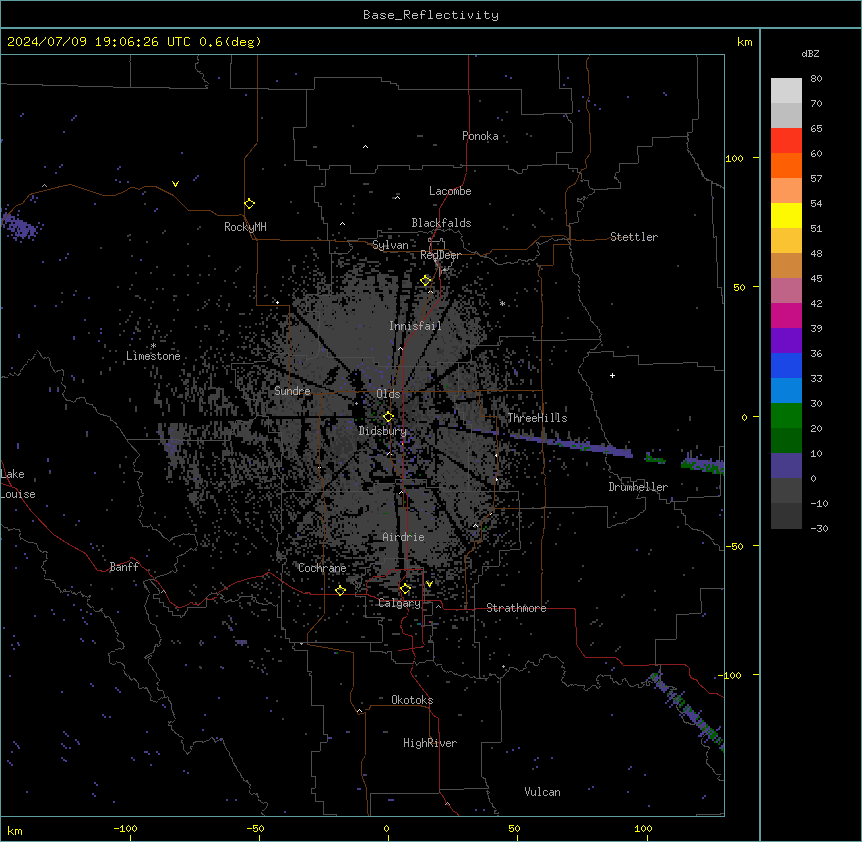
Task: Click the -50 tick label on the horizontal axis
Action: 255,828
